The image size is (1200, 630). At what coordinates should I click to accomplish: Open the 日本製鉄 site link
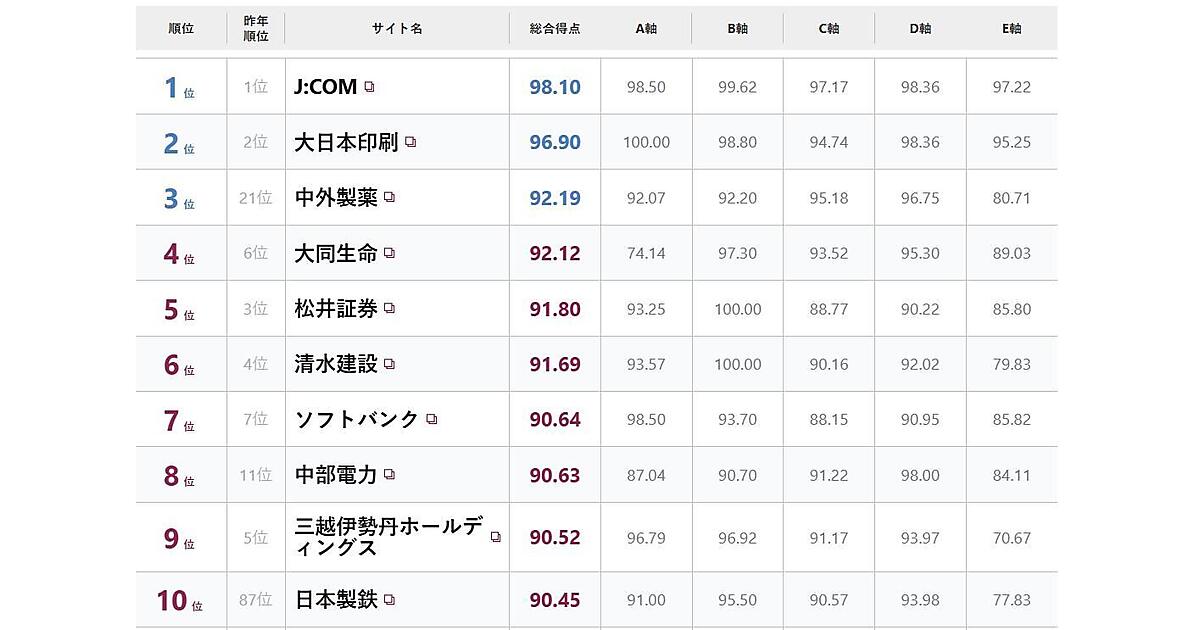(336, 600)
